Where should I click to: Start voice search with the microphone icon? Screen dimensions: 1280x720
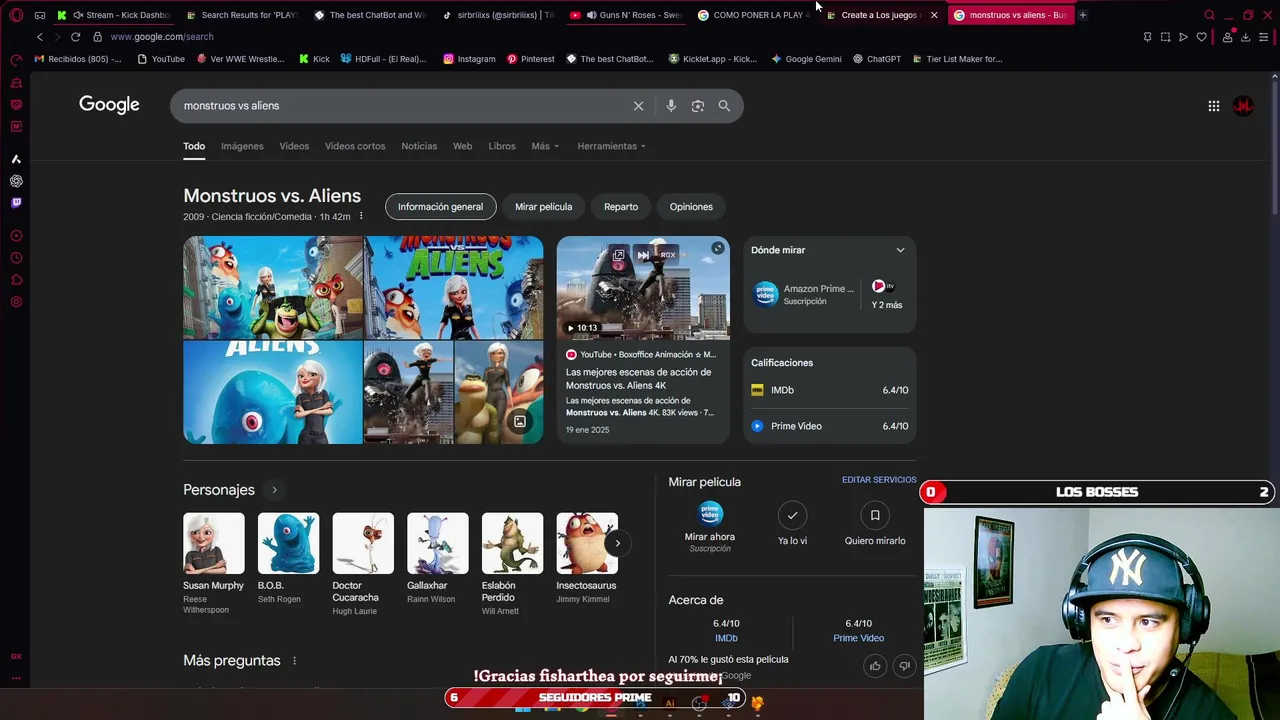point(671,106)
